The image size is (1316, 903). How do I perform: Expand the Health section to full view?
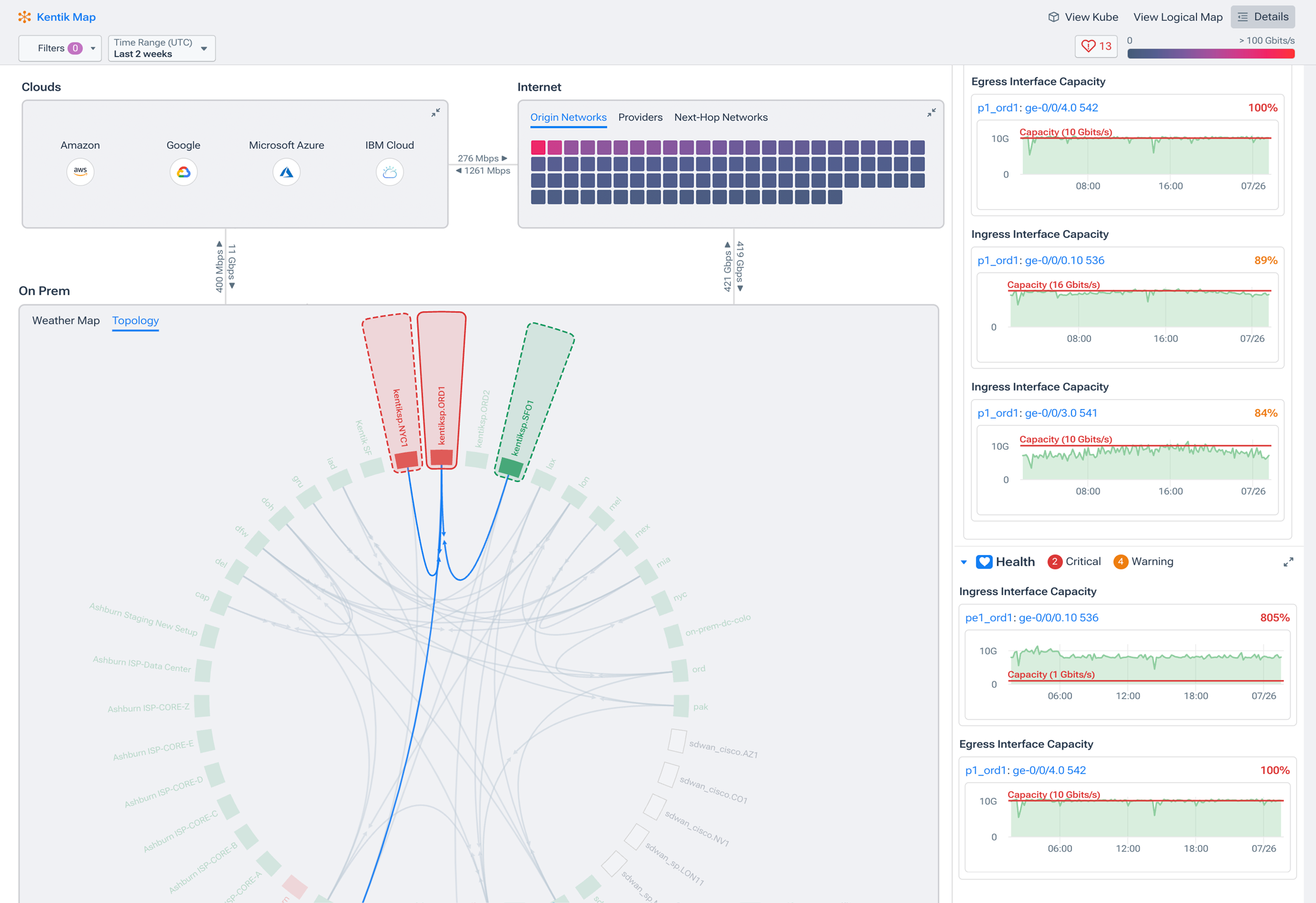[1288, 562]
